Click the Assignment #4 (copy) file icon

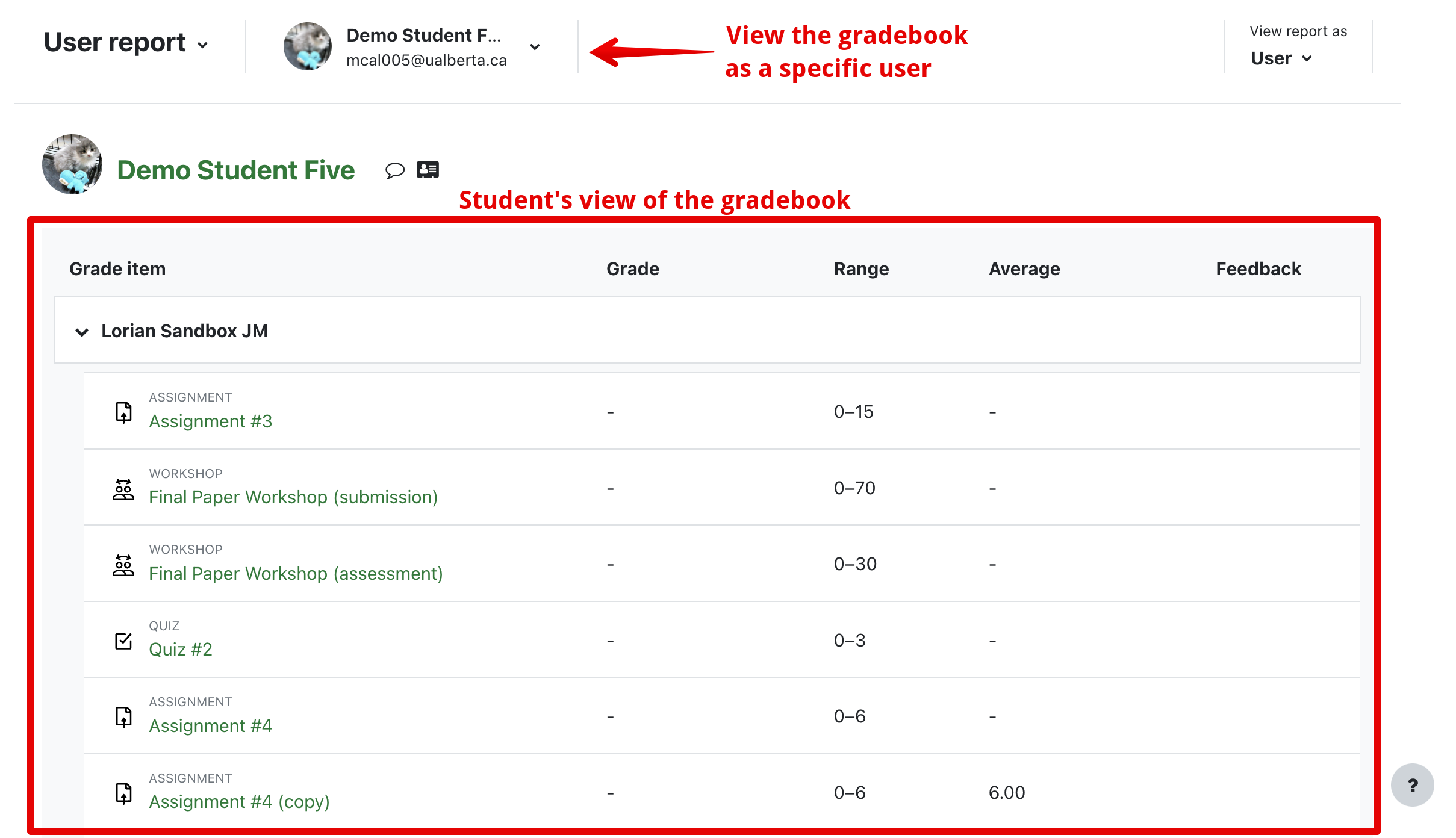[x=123, y=793]
